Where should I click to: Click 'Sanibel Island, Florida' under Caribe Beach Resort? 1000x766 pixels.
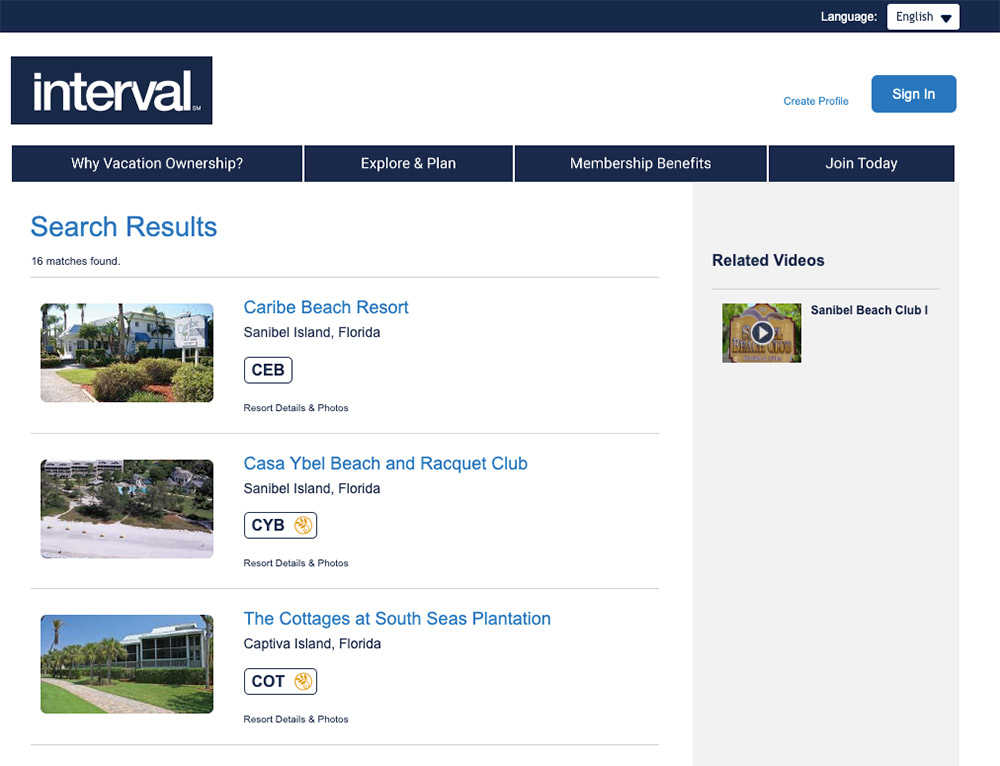coord(312,332)
